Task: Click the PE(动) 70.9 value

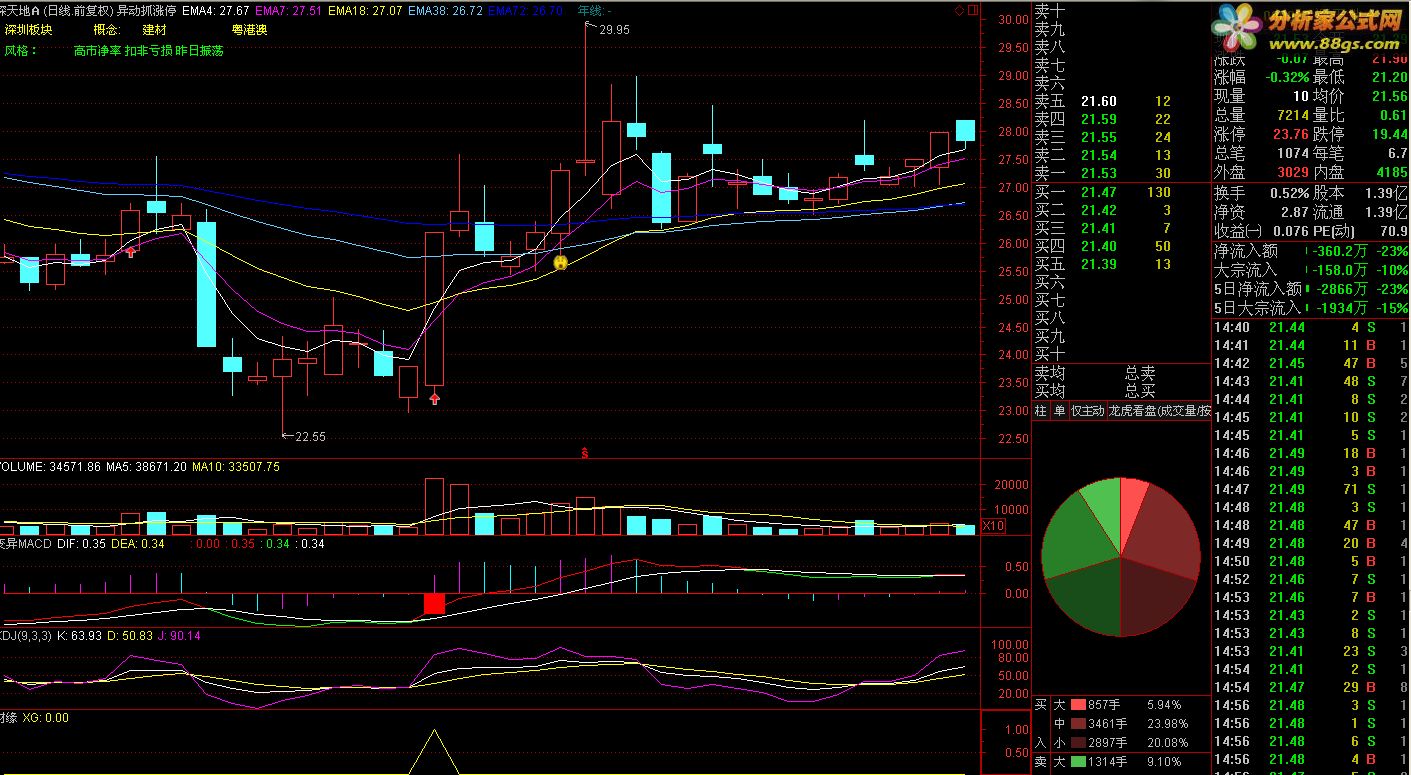Action: [1395, 231]
